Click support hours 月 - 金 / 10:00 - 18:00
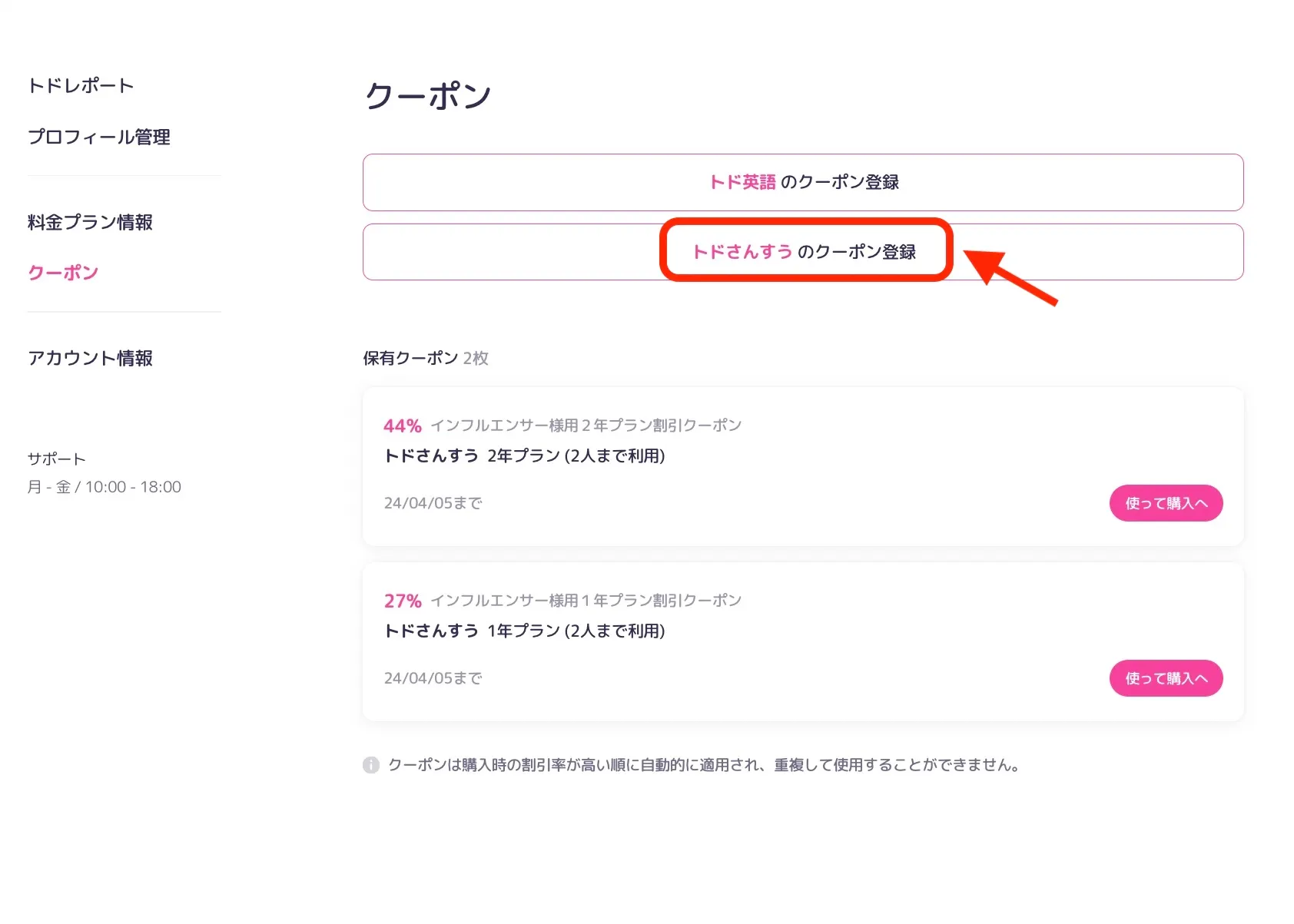This screenshot has width=1294, height=924. pos(105,487)
